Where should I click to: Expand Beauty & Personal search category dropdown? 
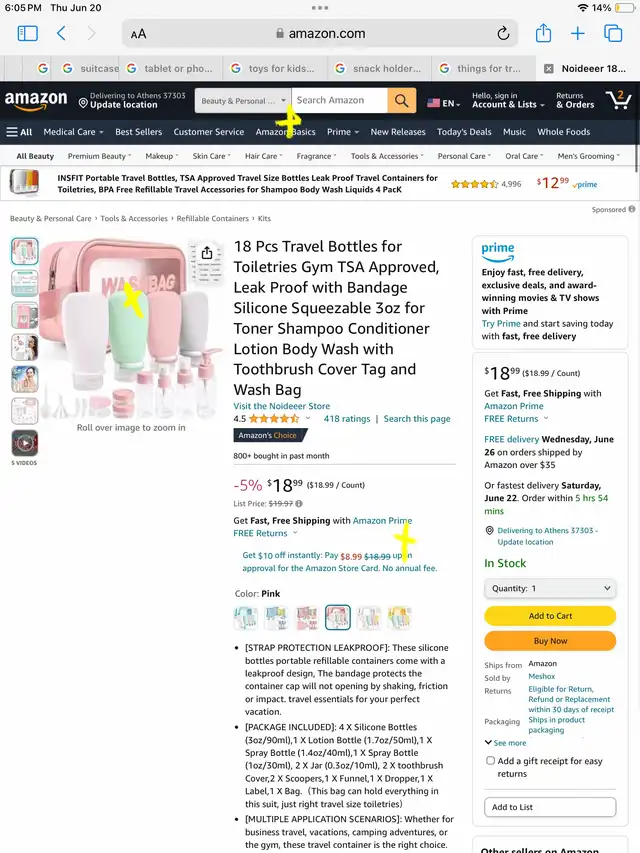click(x=243, y=101)
